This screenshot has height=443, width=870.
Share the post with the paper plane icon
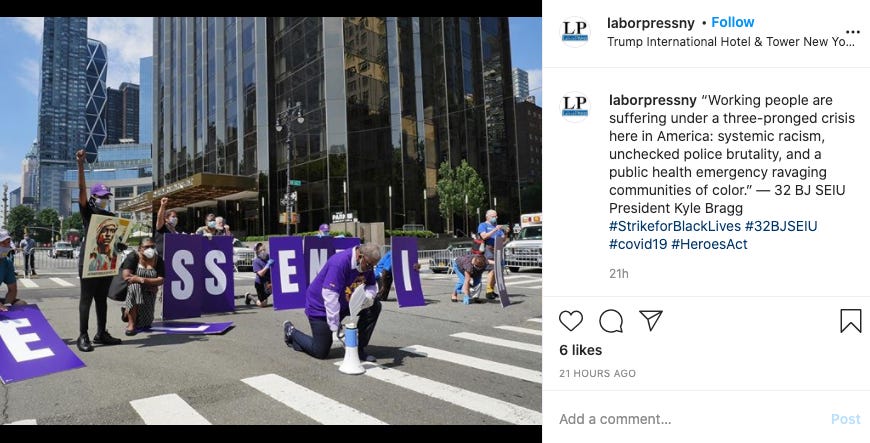tap(651, 320)
